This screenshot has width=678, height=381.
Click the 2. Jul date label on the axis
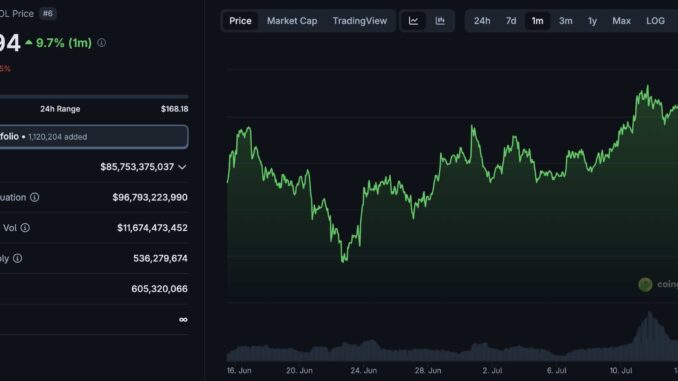click(x=492, y=371)
